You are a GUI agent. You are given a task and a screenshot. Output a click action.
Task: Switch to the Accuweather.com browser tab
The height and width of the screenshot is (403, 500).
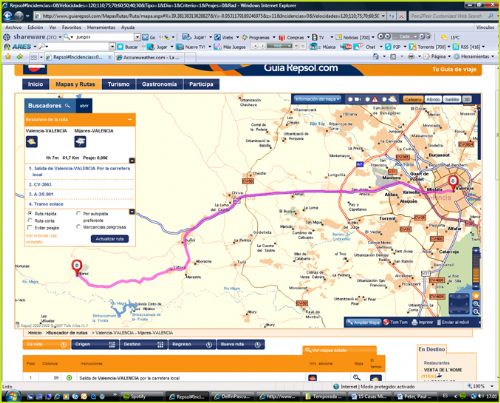click(150, 57)
